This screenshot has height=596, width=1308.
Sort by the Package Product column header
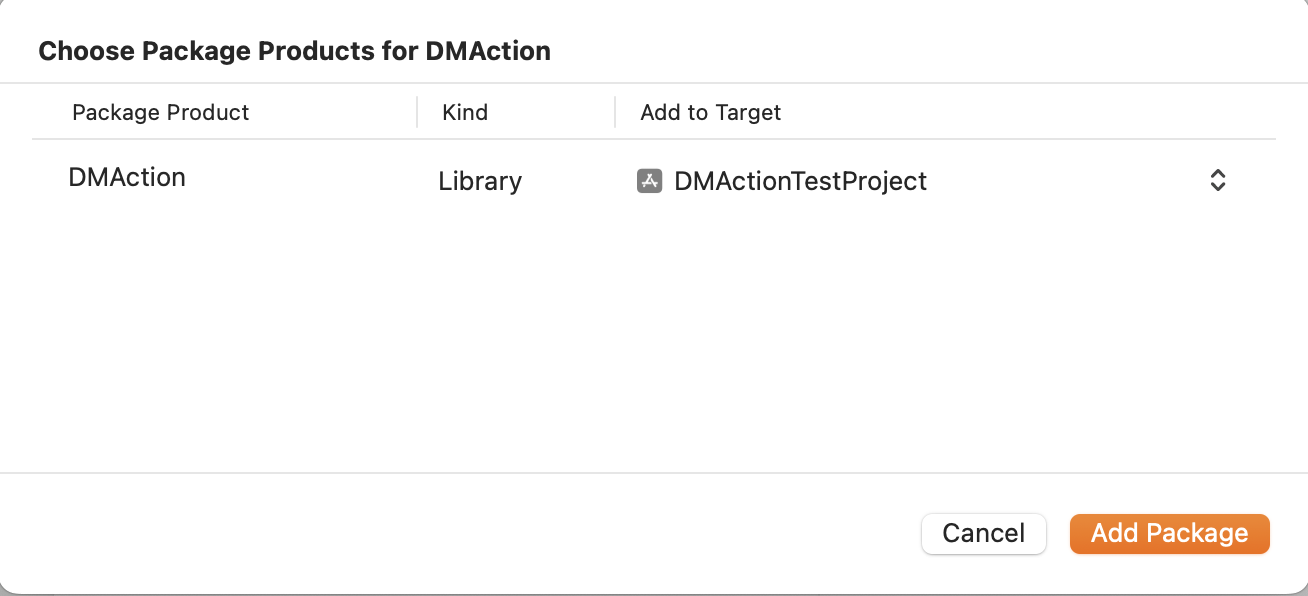(160, 112)
